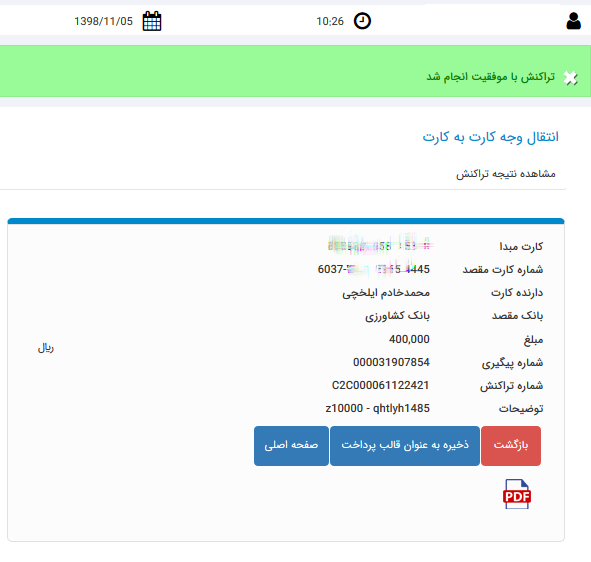
Task: Dismiss the green success message with X
Action: [x=570, y=78]
